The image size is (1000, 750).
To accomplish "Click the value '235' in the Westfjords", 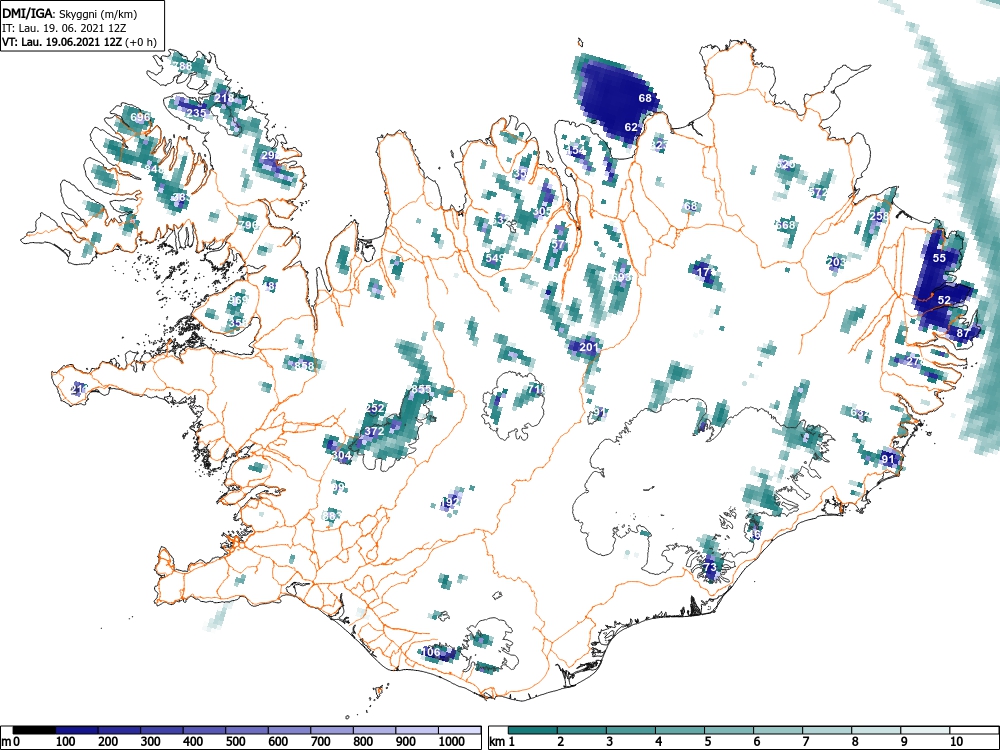I will [196, 113].
